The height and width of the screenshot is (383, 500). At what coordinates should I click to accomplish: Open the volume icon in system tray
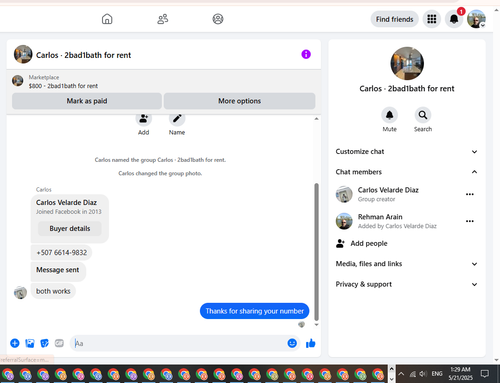(423, 374)
